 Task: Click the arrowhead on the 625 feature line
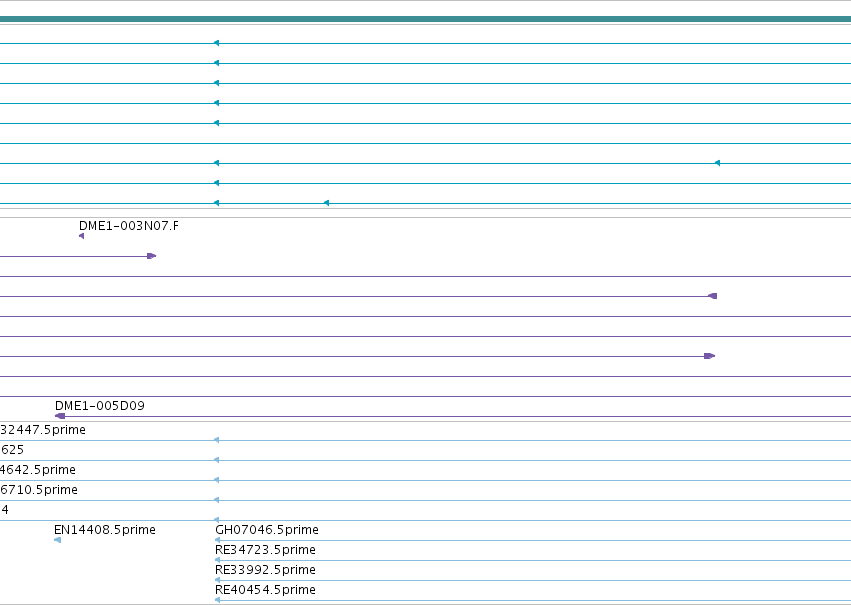pyautogui.click(x=217, y=460)
